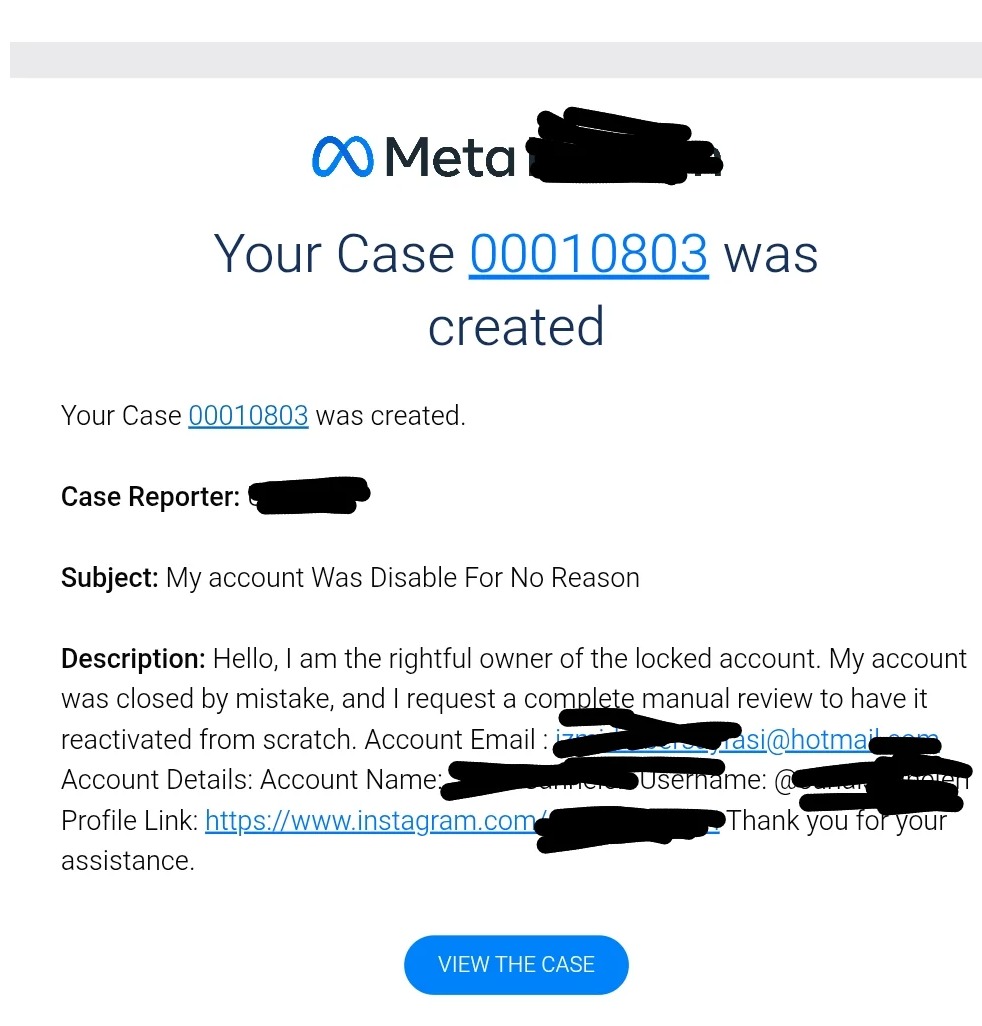
Task: Click the blue Meta infinity logo
Action: click(342, 157)
